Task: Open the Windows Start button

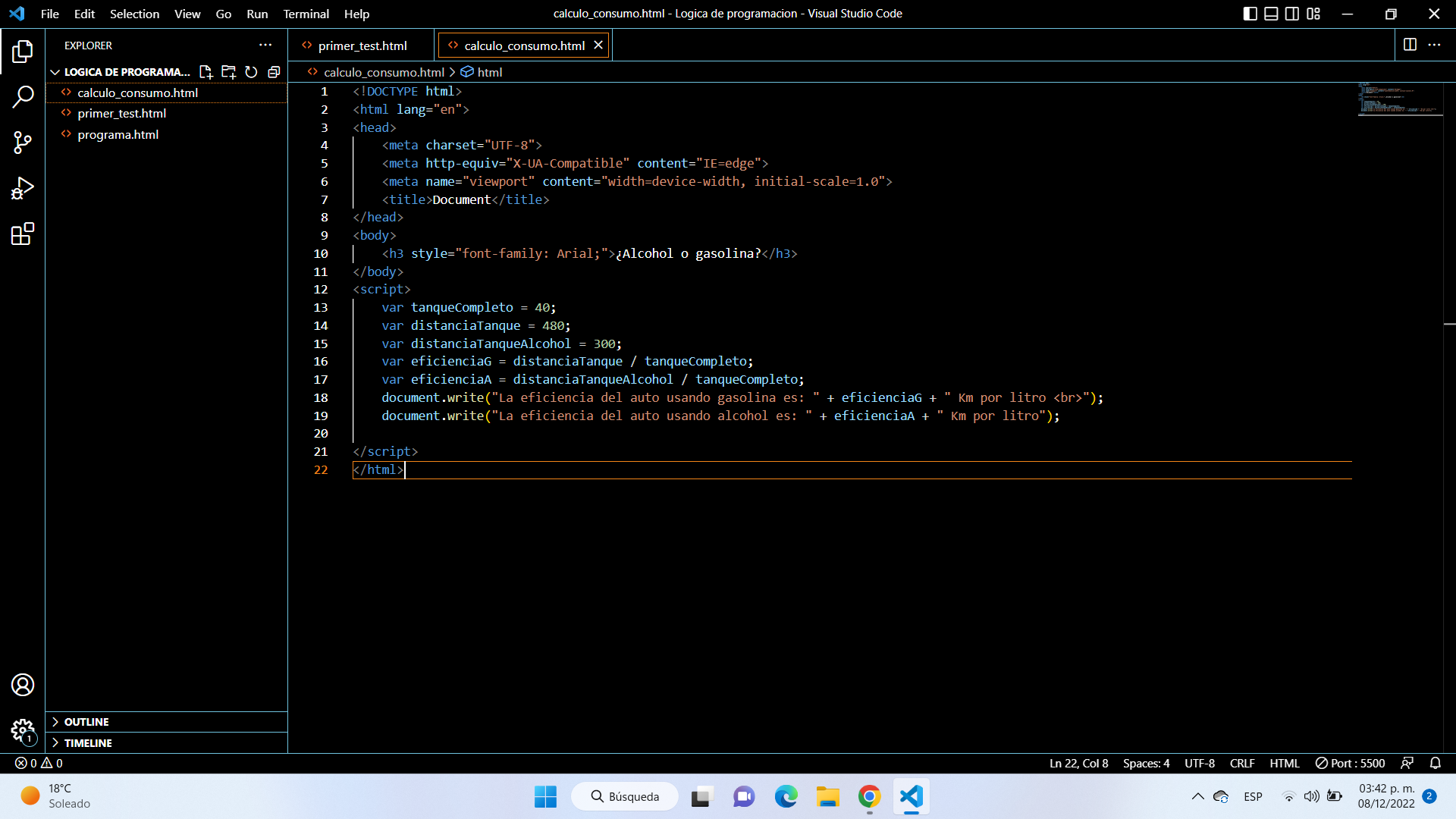Action: click(545, 796)
